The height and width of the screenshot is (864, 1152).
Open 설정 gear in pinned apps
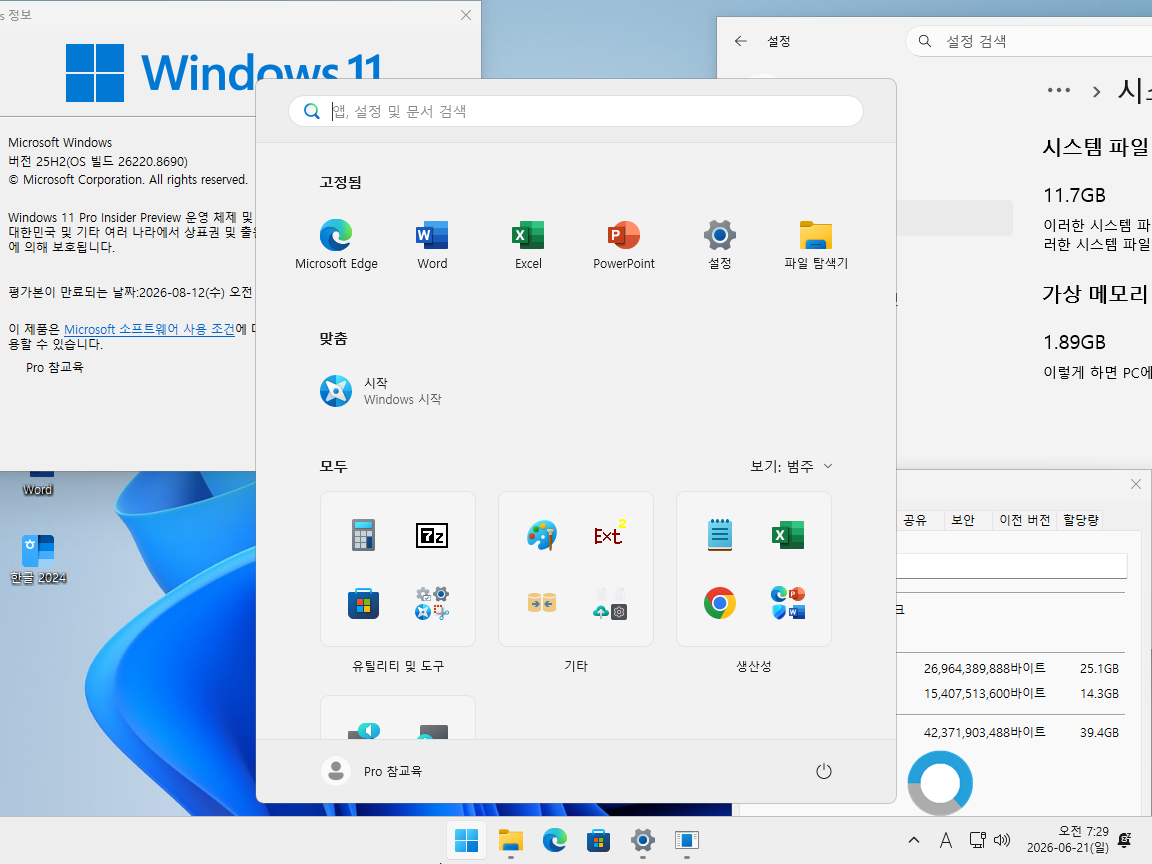pyautogui.click(x=720, y=245)
